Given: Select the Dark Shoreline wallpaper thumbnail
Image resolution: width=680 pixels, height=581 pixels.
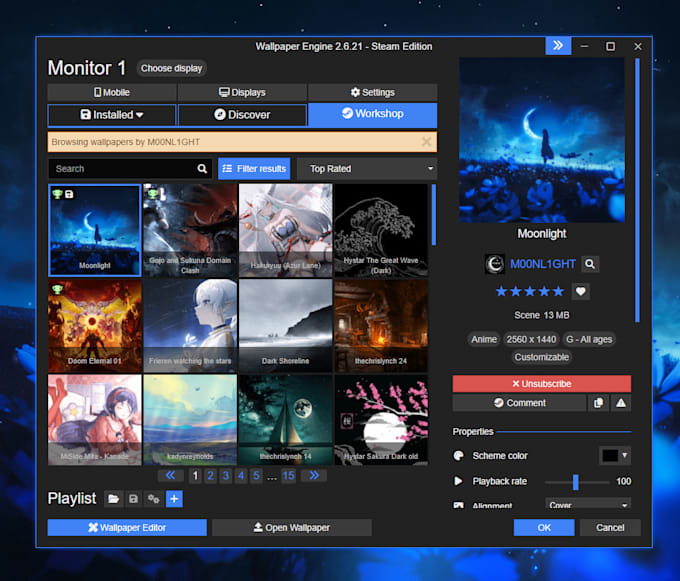Looking at the screenshot, I should click(x=286, y=324).
